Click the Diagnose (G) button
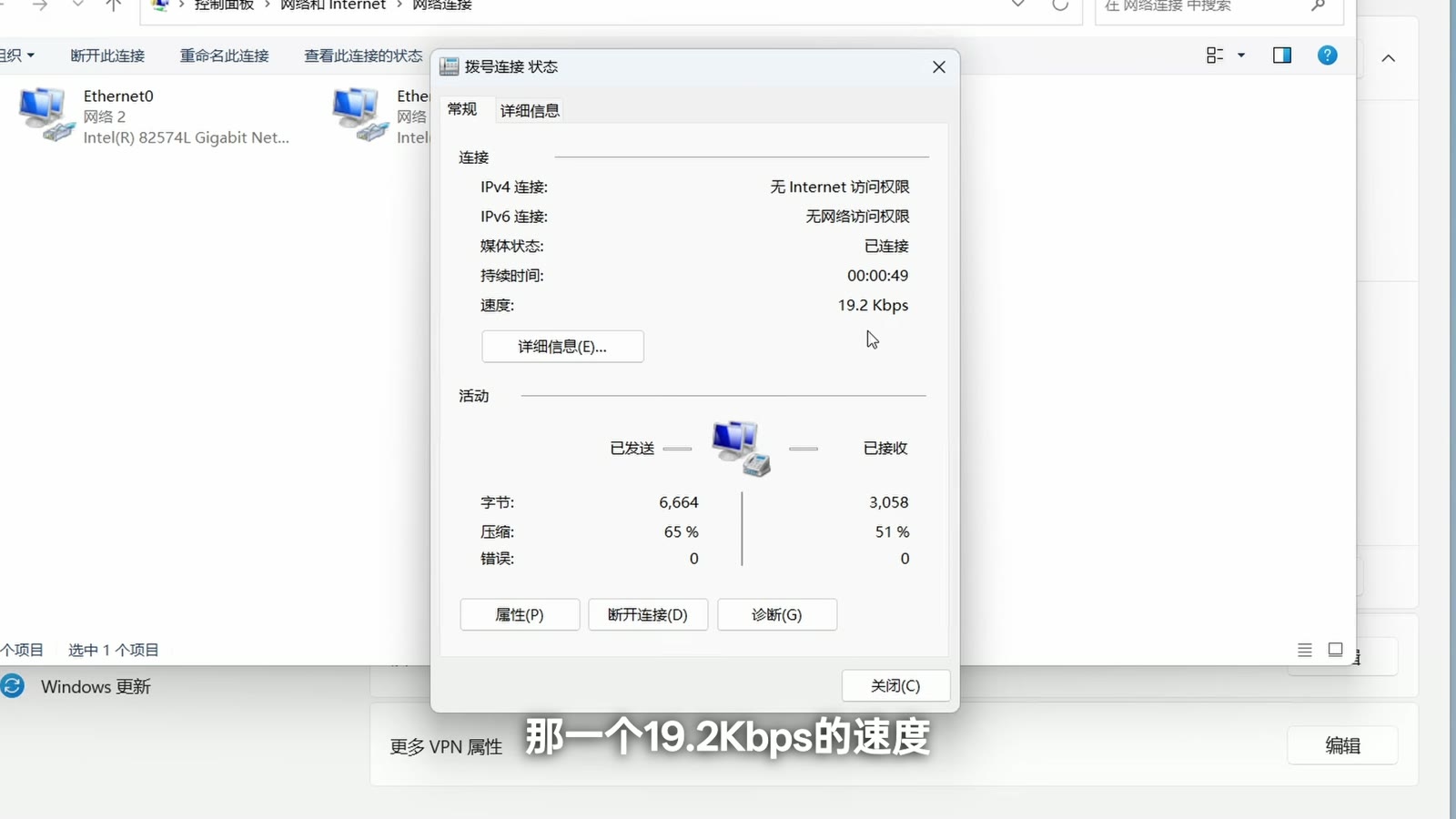Viewport: 1456px width, 819px height. tap(777, 615)
